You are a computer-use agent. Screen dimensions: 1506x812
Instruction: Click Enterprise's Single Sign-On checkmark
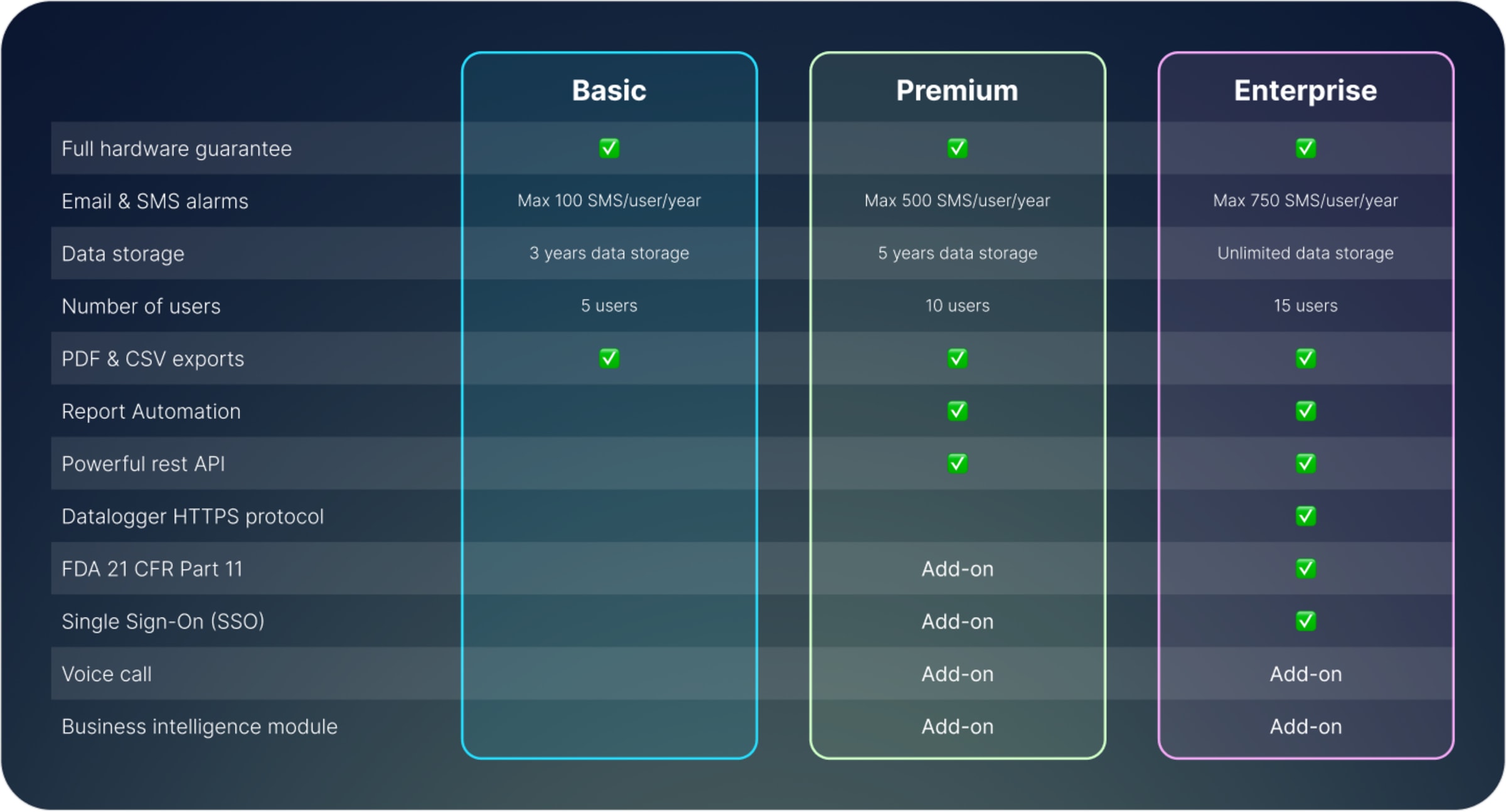1305,621
